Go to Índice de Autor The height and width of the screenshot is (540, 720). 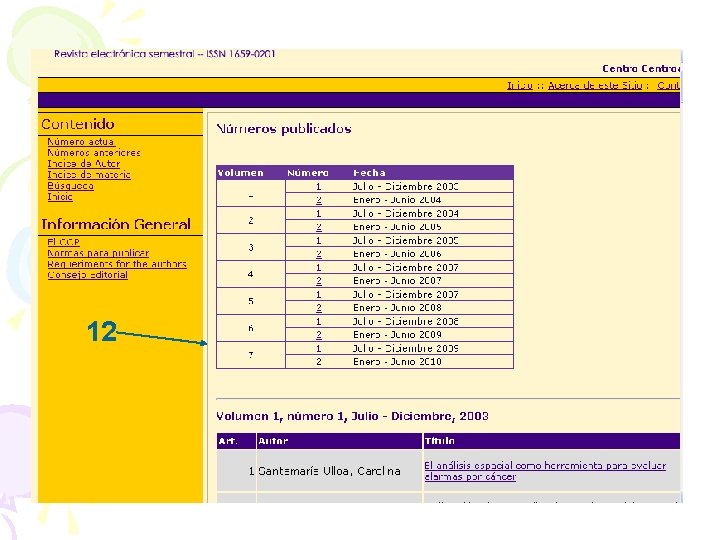[x=84, y=164]
